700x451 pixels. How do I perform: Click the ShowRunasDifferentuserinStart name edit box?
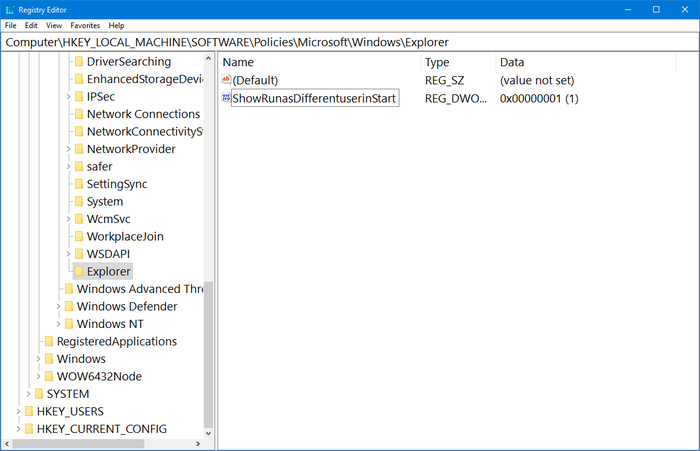[x=315, y=98]
